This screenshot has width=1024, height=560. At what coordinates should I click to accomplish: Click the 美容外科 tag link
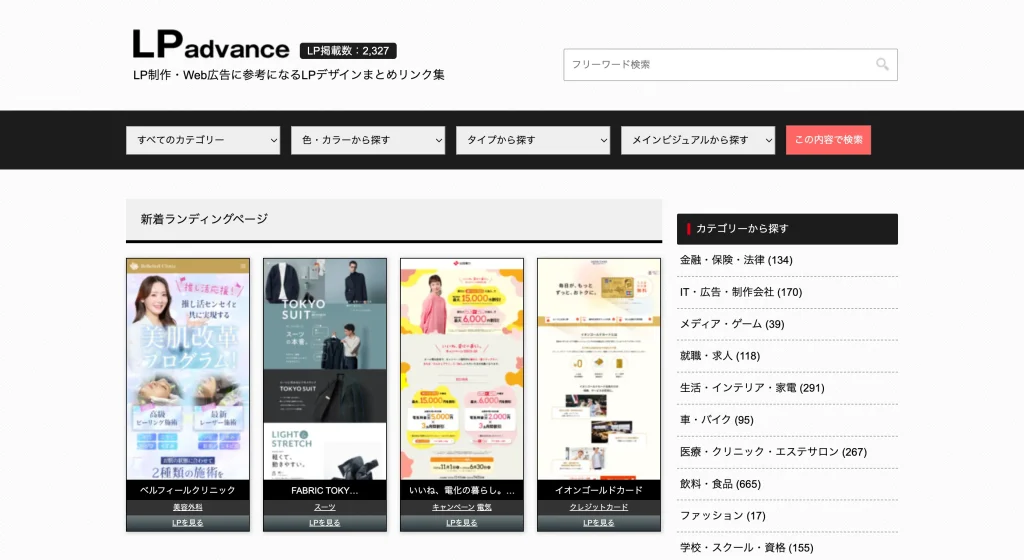pos(188,507)
